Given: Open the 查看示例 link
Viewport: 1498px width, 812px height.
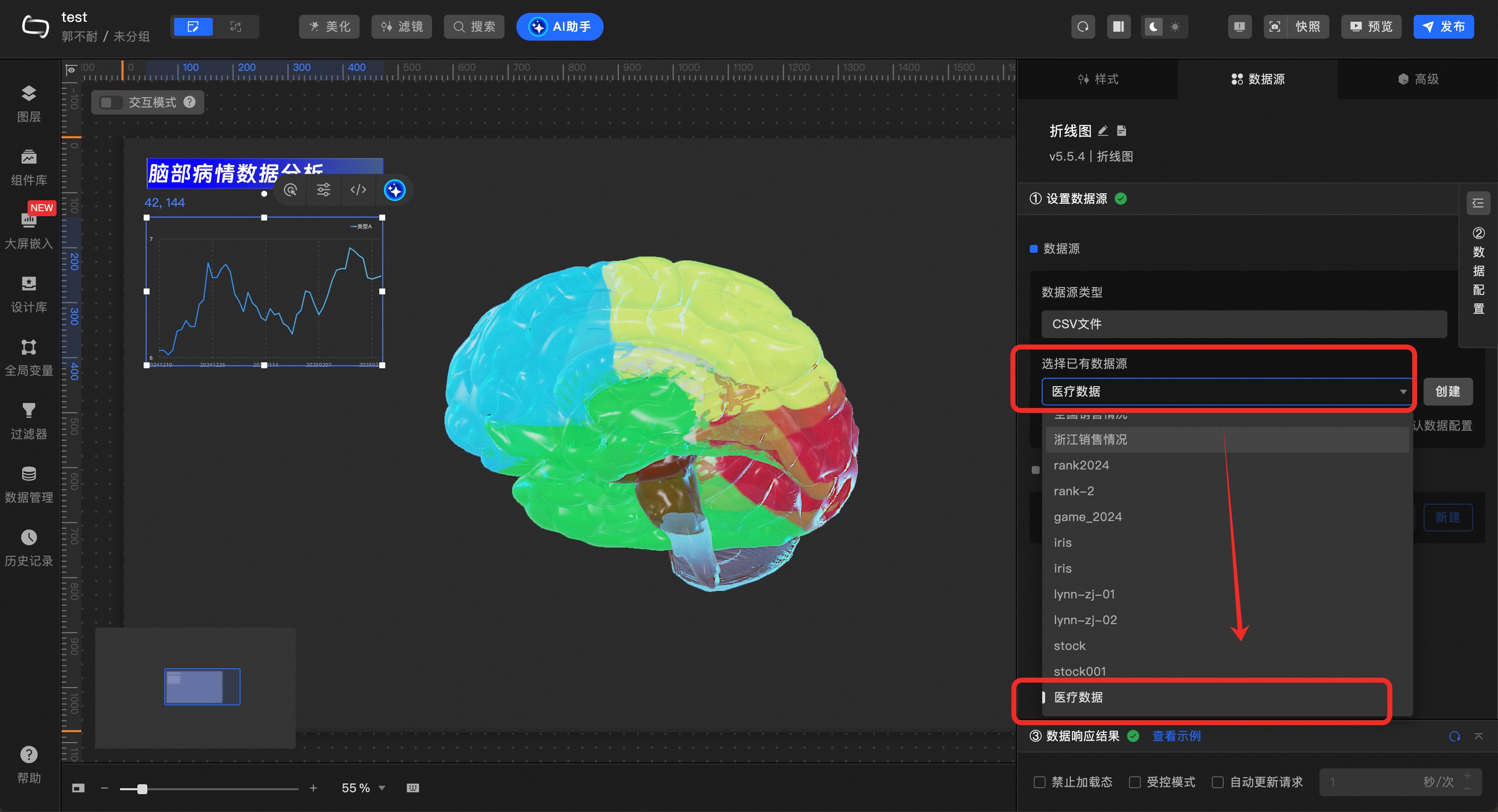Looking at the screenshot, I should (1176, 736).
